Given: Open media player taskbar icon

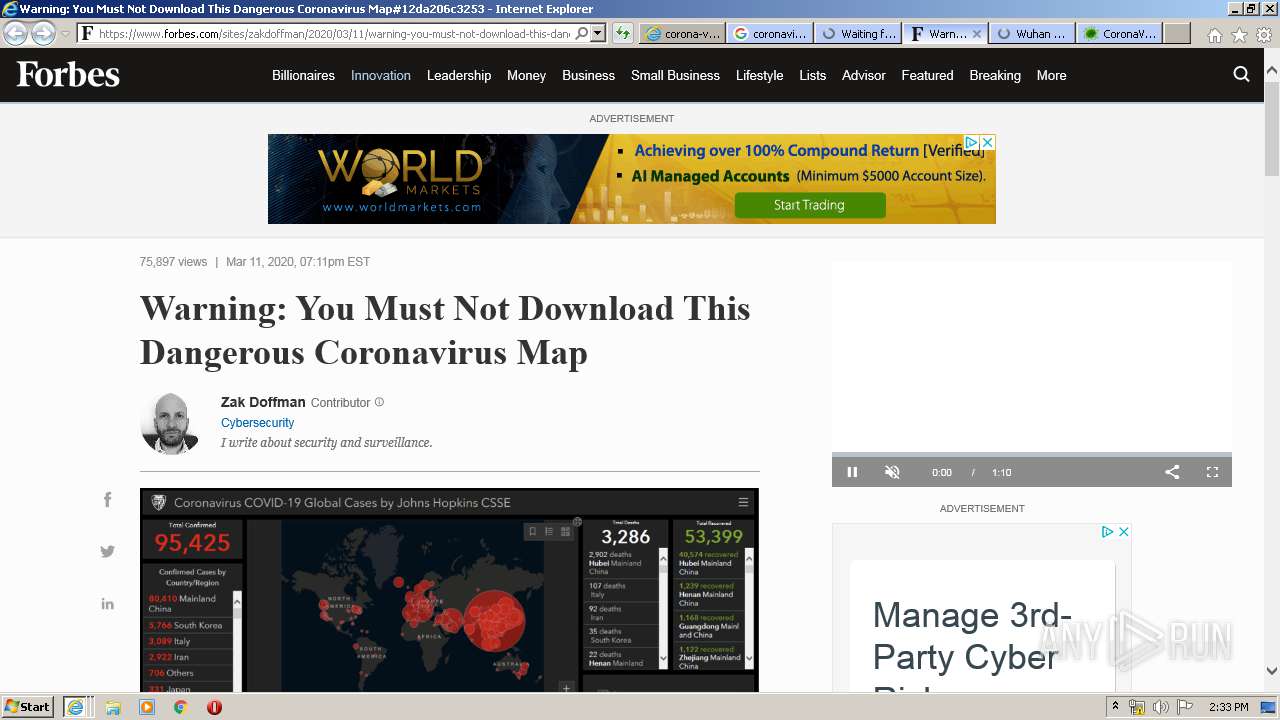Looking at the screenshot, I should [147, 707].
